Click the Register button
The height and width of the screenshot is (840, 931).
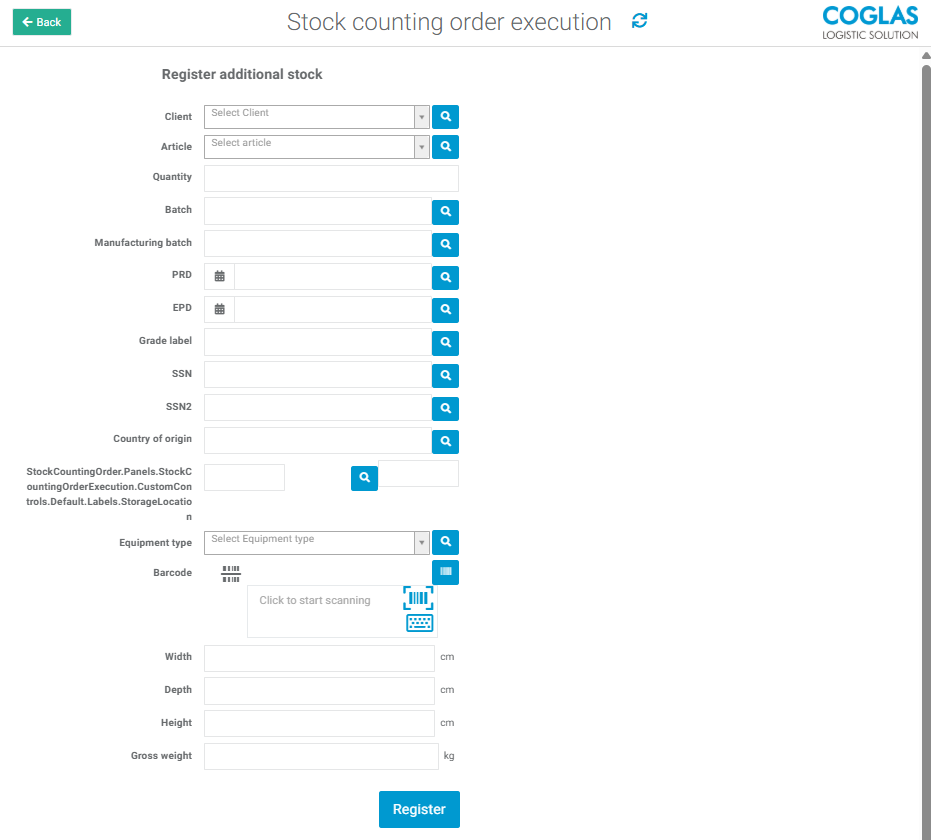tap(419, 809)
